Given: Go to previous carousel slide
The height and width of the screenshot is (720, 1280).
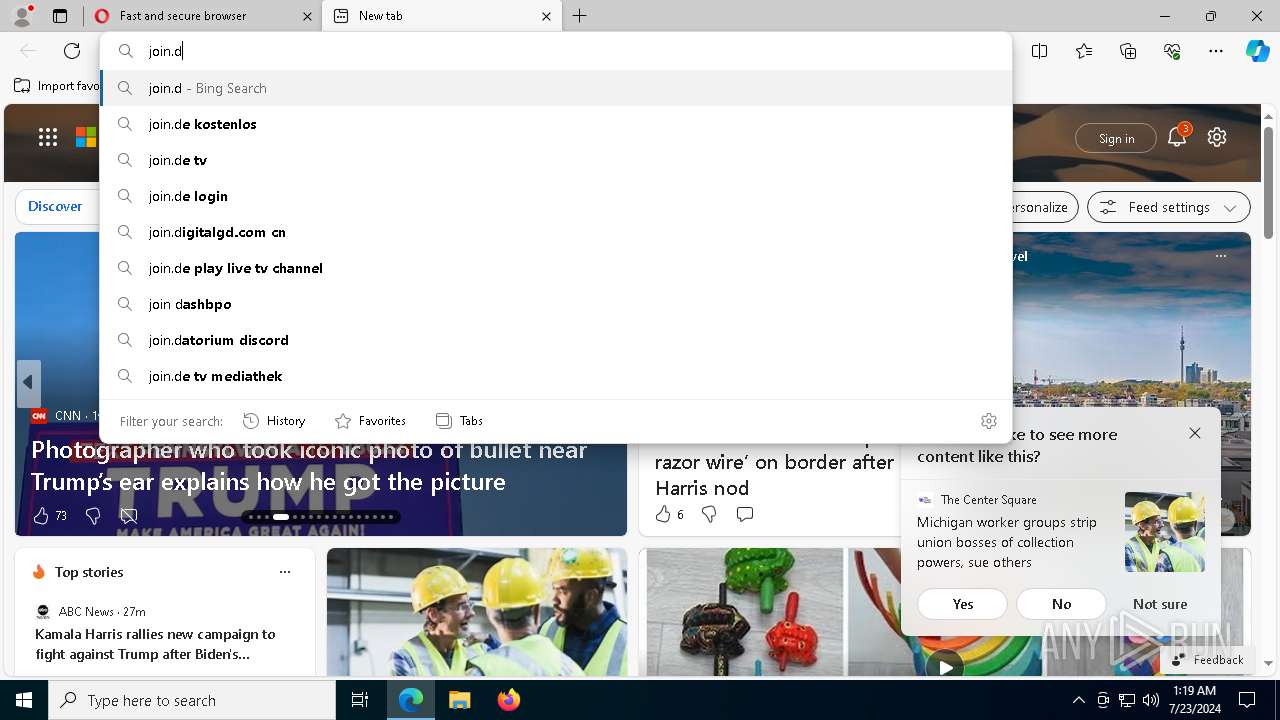Looking at the screenshot, I should [x=28, y=383].
